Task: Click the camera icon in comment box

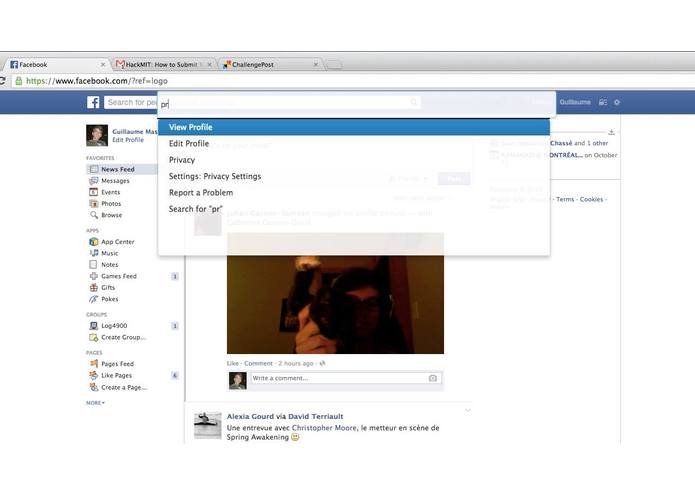Action: [433, 378]
